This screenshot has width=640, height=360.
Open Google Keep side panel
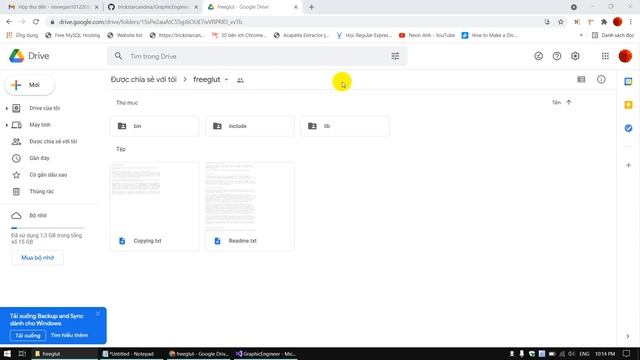pyautogui.click(x=628, y=105)
